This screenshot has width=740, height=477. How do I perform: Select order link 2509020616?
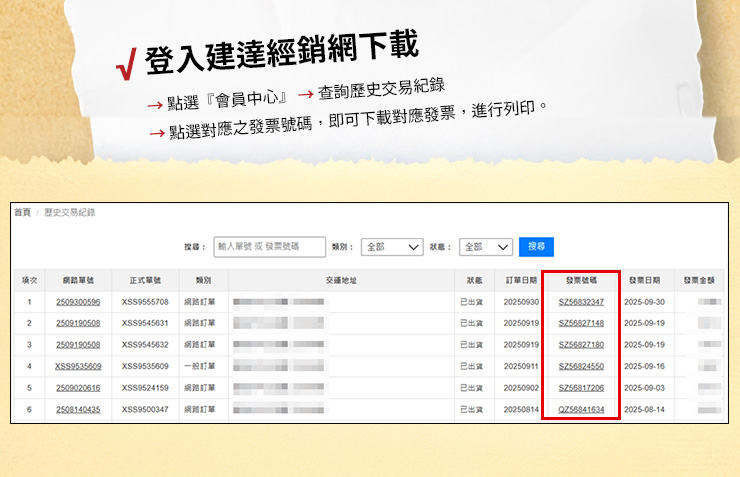pyautogui.click(x=78, y=388)
